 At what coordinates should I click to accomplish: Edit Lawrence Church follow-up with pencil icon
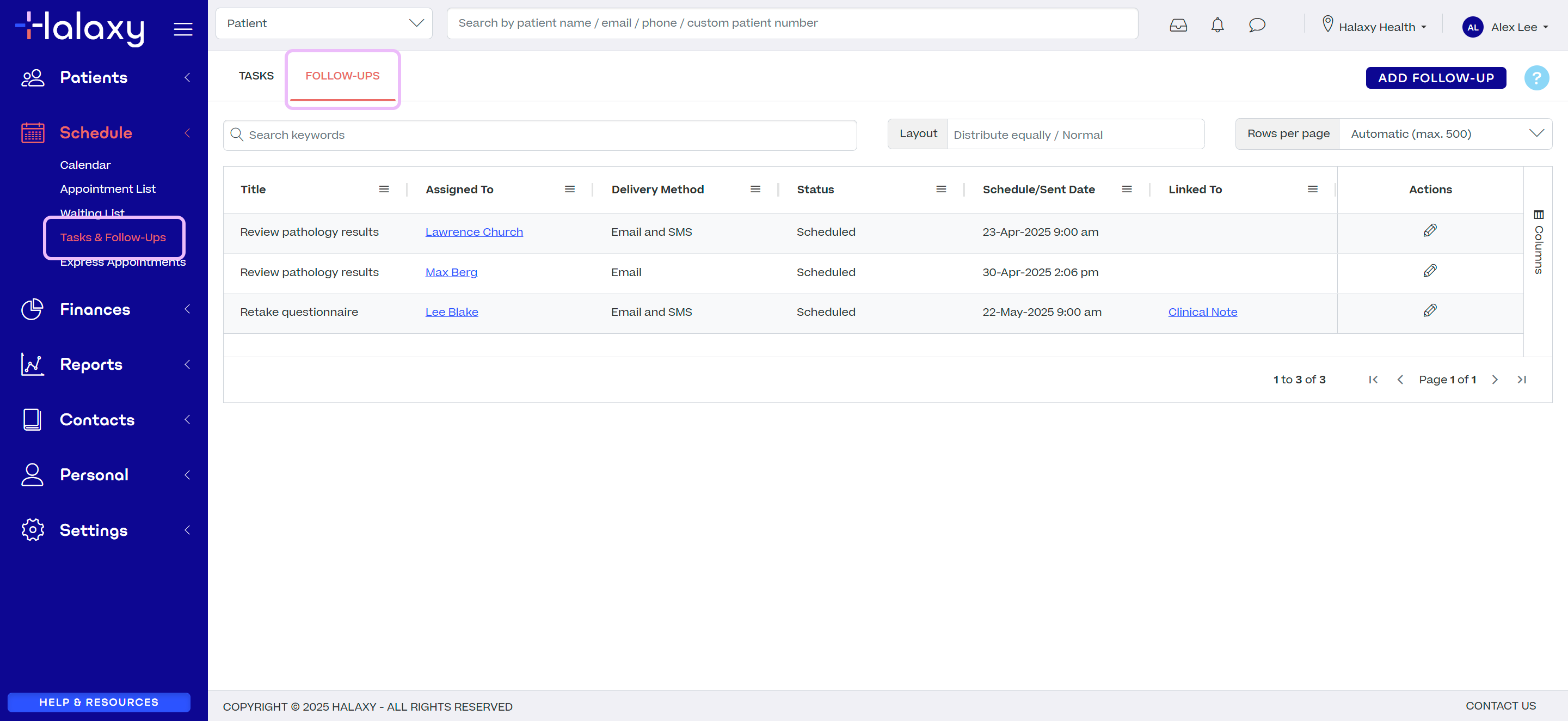(1430, 231)
